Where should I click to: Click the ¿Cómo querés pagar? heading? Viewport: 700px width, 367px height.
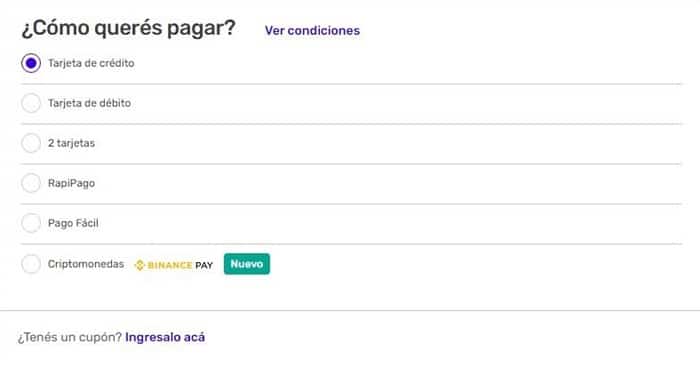(x=128, y=28)
